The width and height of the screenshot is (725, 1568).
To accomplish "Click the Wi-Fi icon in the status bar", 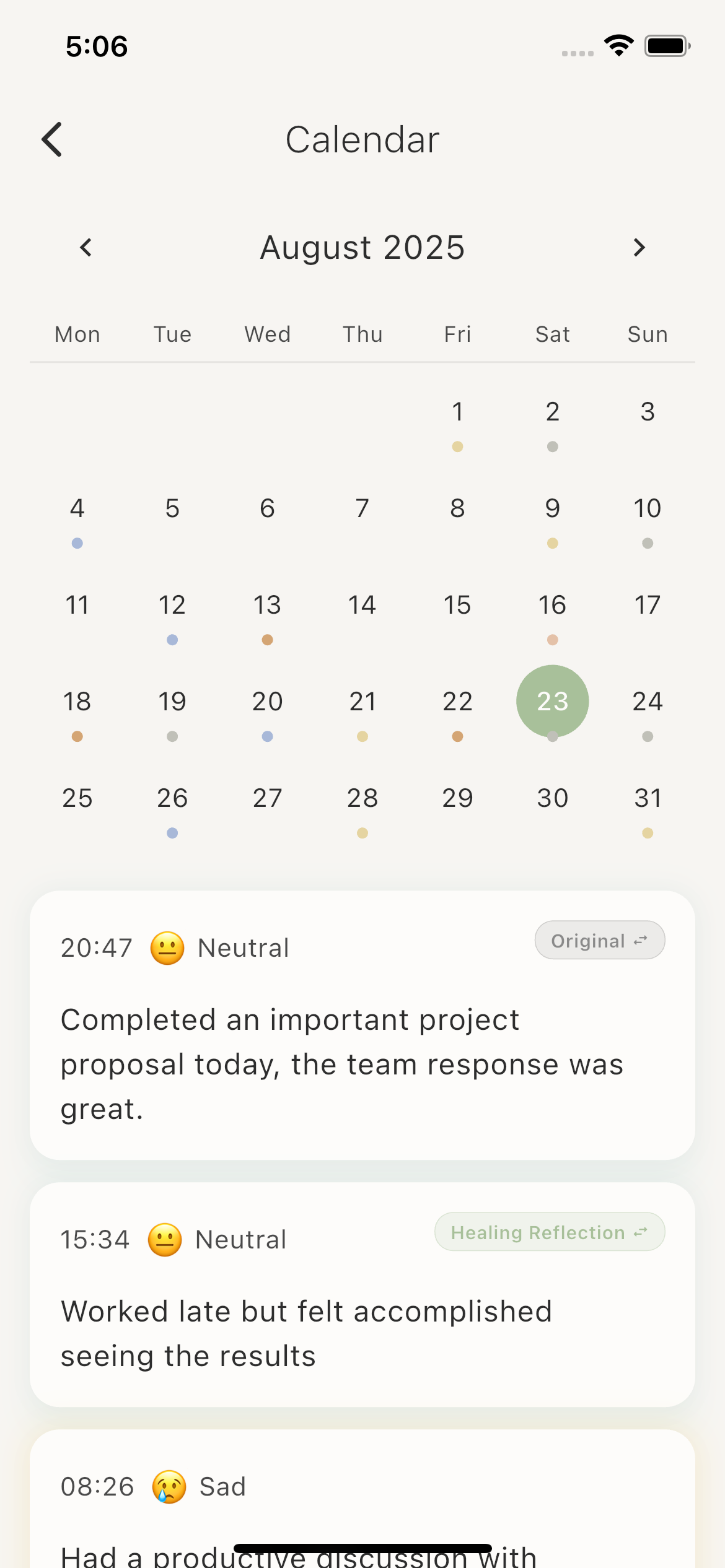I will click(618, 45).
